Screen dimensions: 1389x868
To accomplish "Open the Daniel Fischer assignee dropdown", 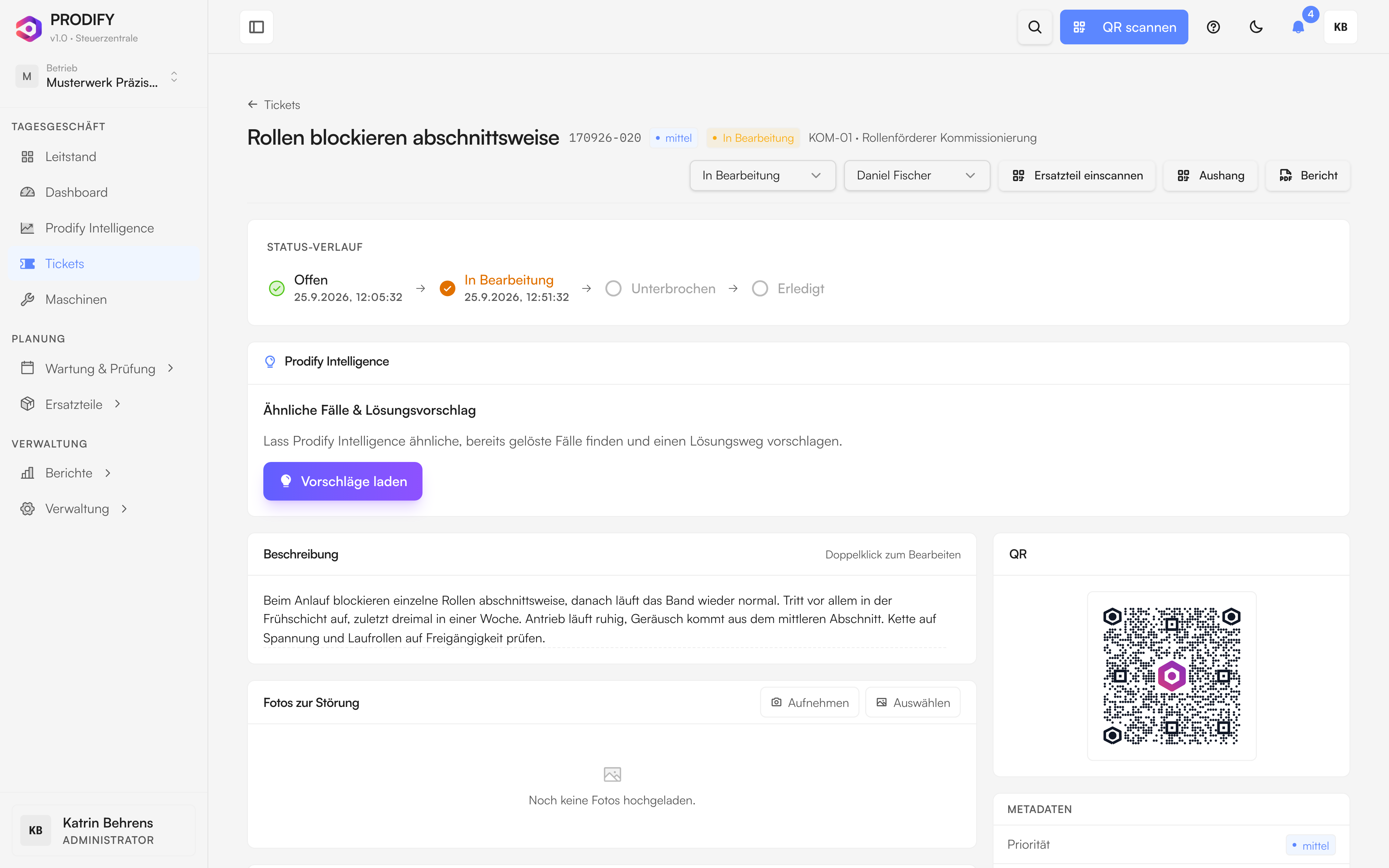I will click(x=917, y=175).
